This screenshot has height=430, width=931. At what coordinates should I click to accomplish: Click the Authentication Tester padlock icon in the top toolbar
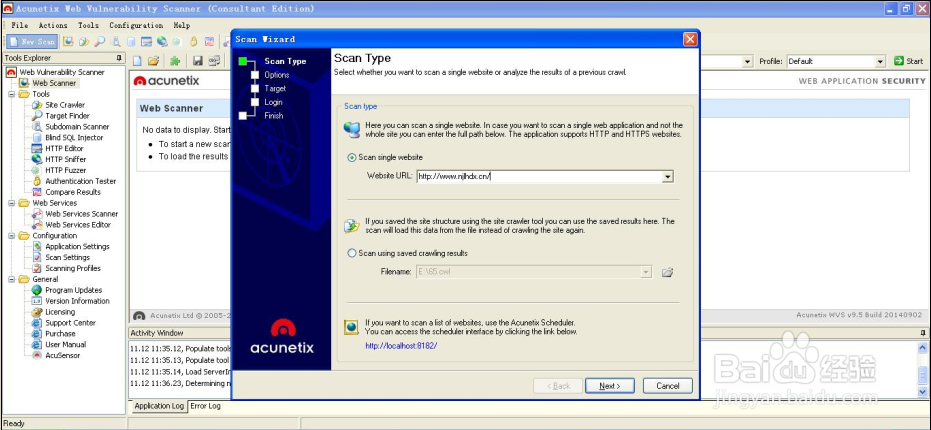[x=194, y=42]
